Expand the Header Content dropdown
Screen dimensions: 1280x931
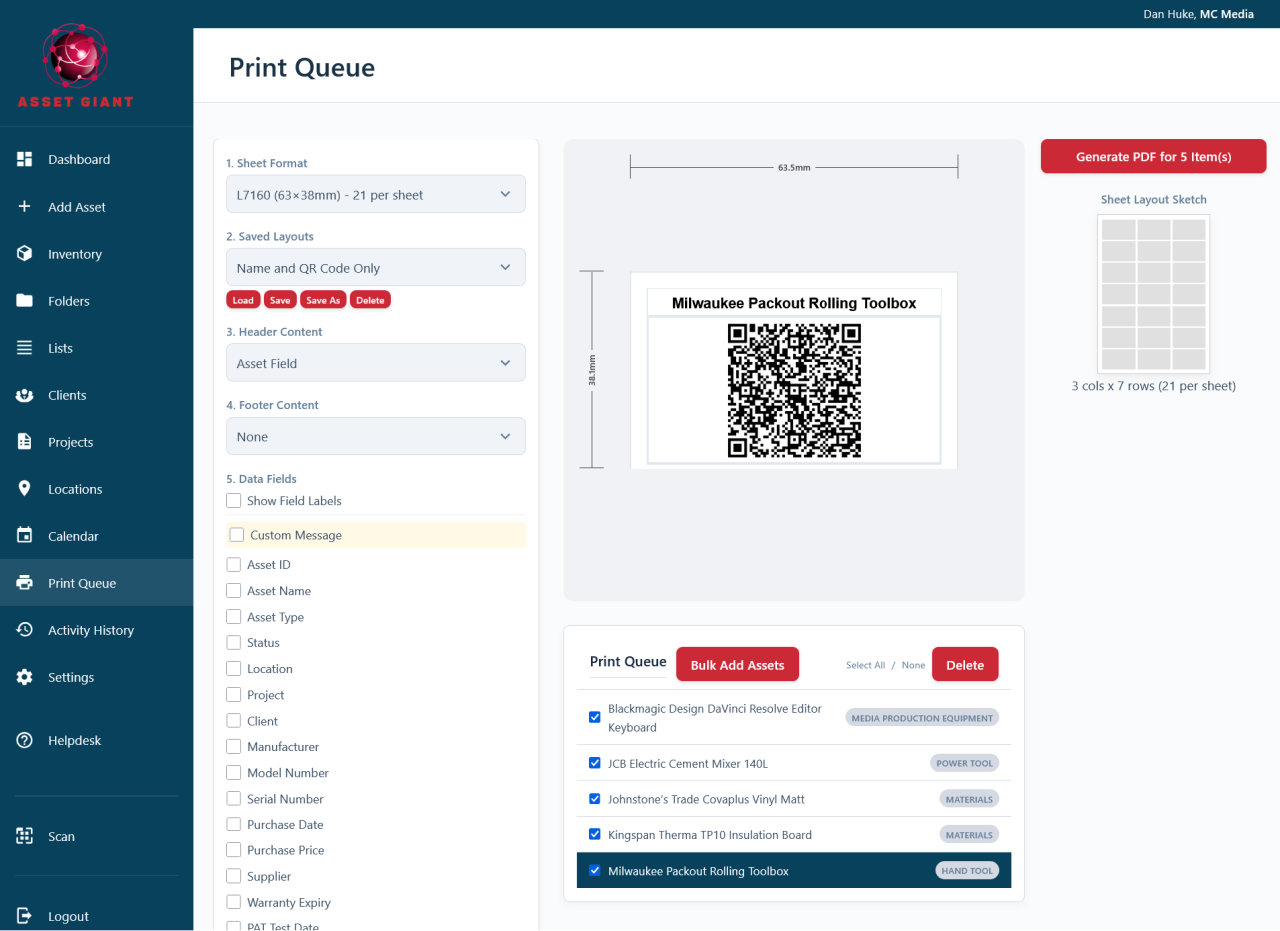(x=376, y=363)
